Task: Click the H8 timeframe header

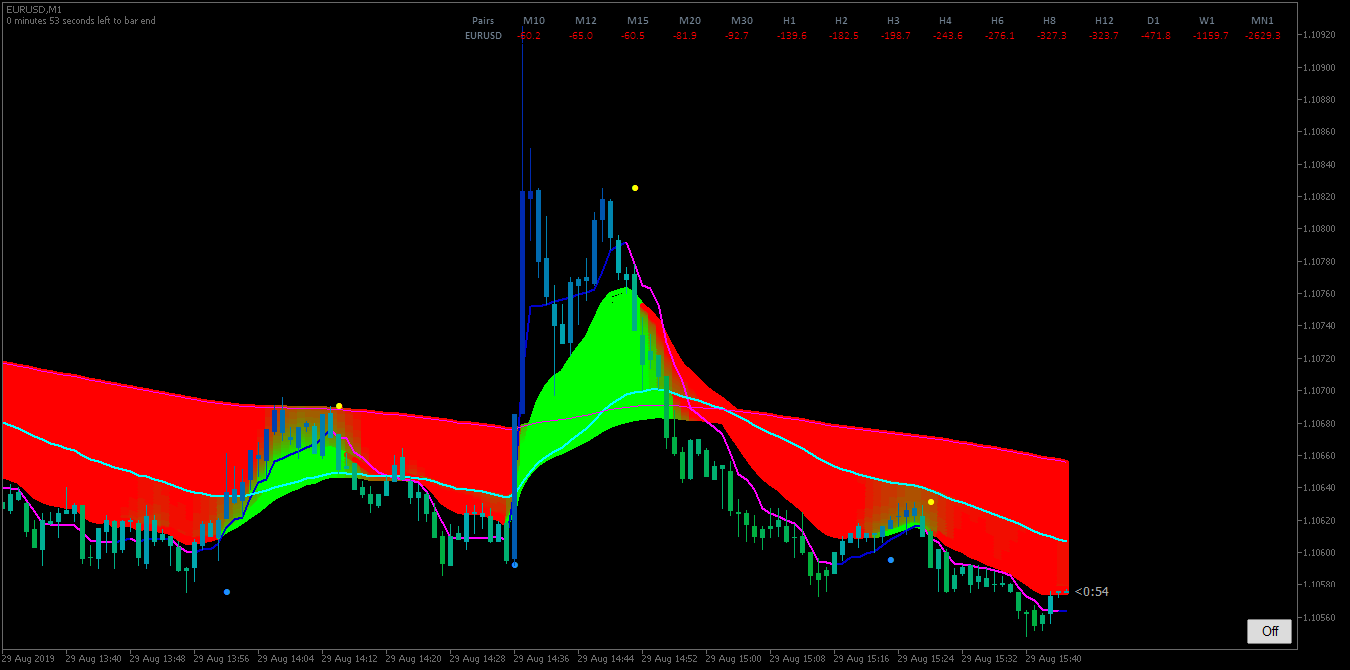Action: [x=1050, y=20]
